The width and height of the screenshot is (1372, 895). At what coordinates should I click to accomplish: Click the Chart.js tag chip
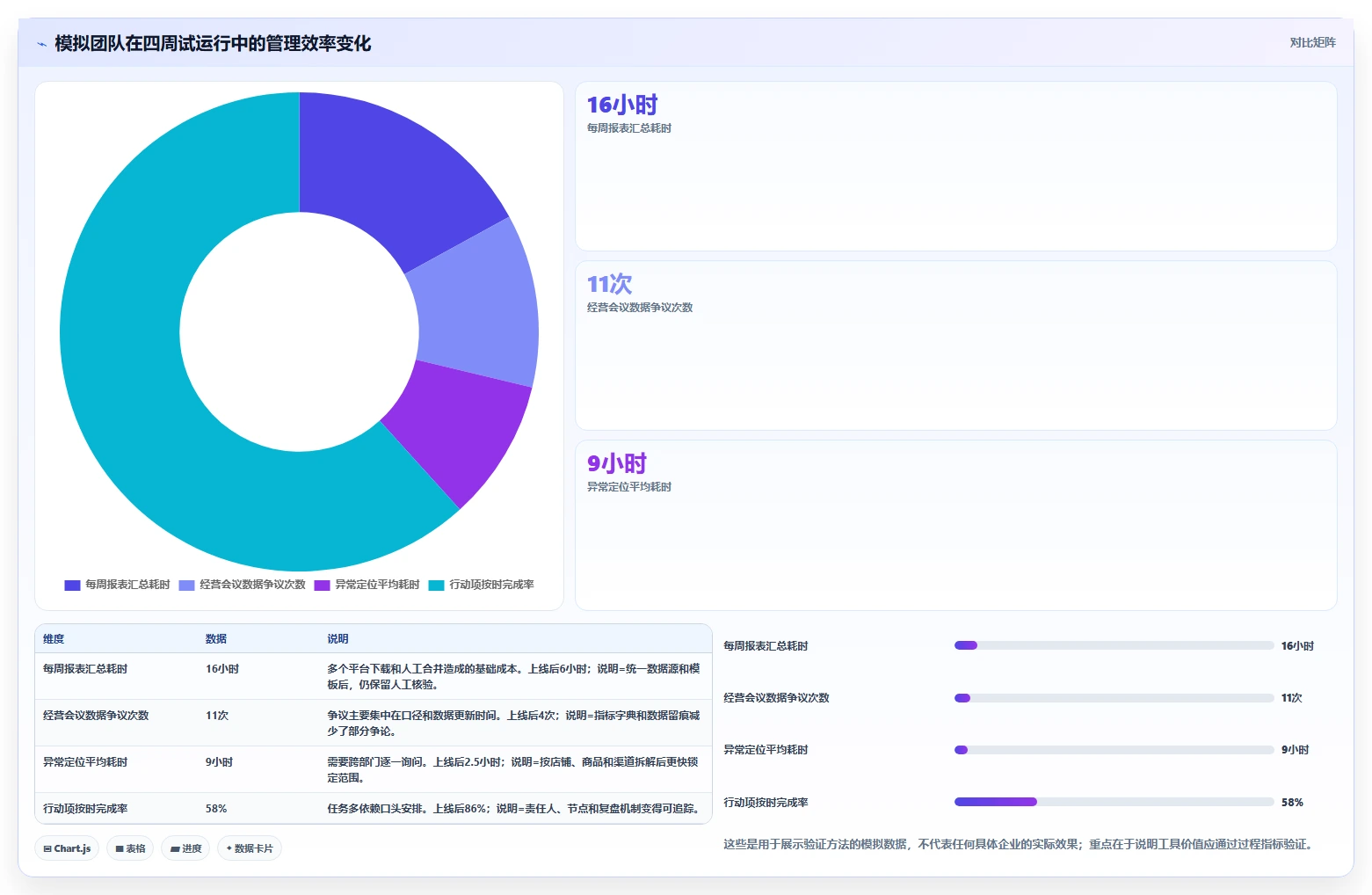pyautogui.click(x=67, y=848)
